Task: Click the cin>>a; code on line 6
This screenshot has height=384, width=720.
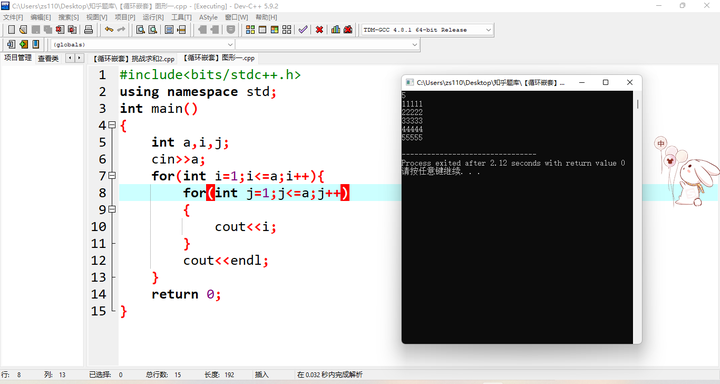Action: coord(178,159)
